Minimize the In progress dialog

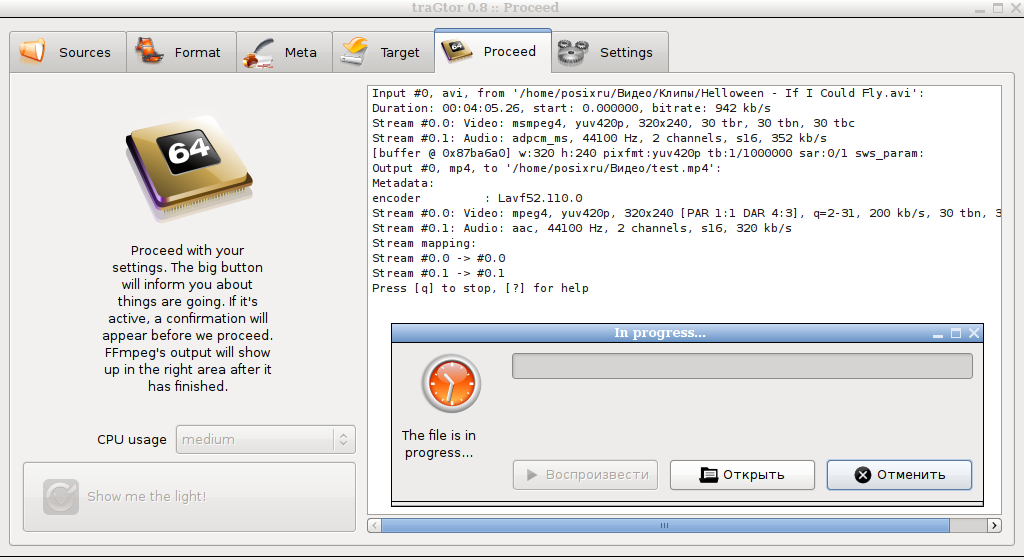click(x=938, y=334)
